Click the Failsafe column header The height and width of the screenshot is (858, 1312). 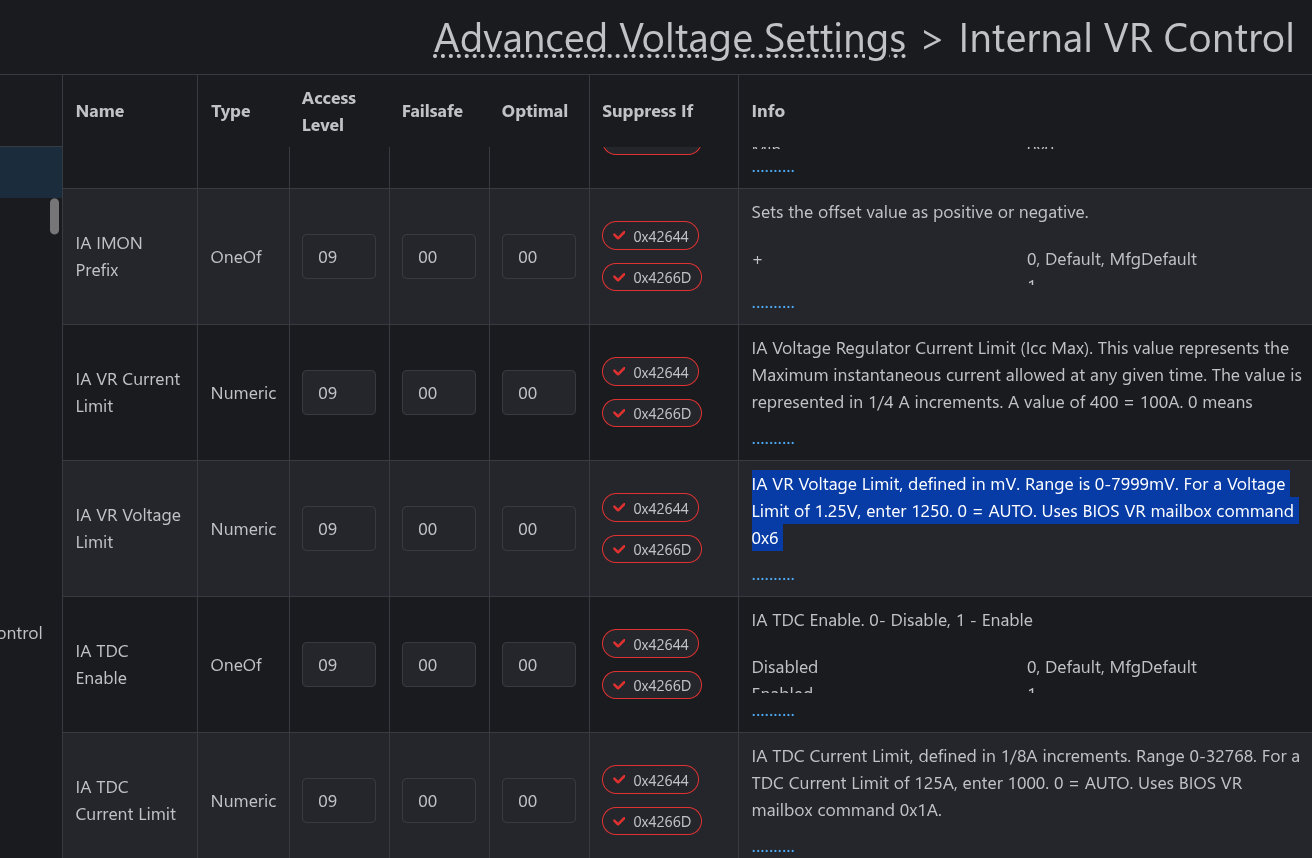click(x=432, y=111)
